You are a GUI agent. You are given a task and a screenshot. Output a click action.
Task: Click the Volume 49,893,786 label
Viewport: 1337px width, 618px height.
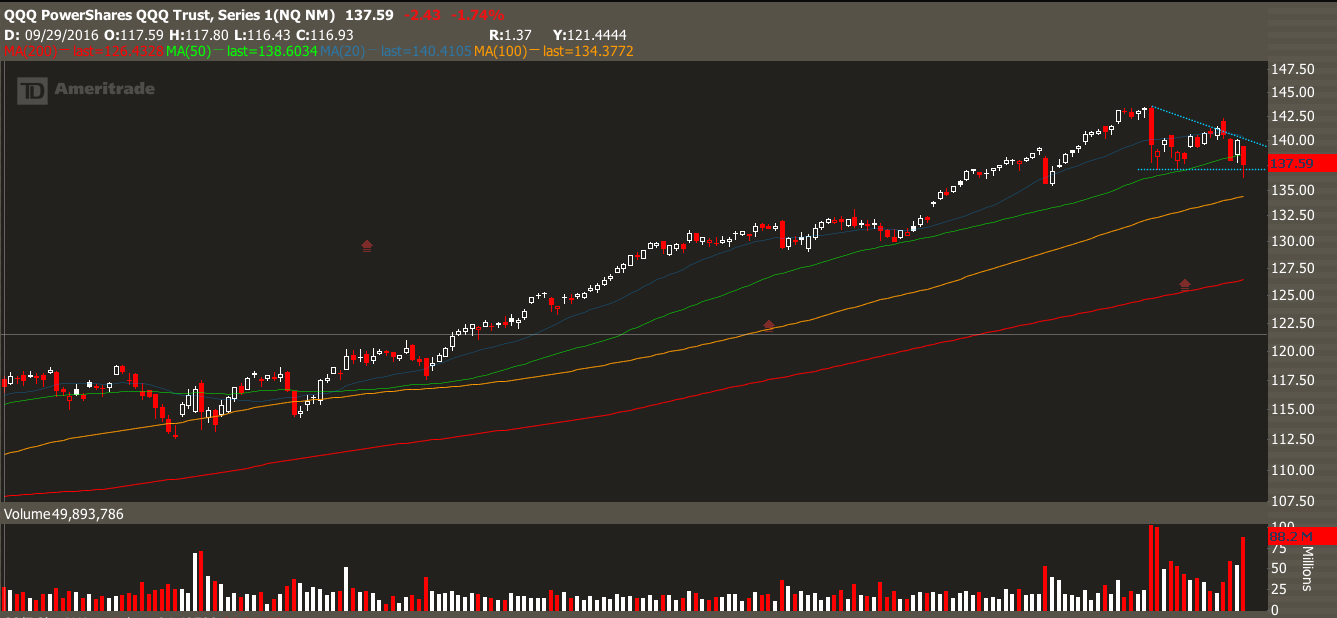(x=66, y=514)
